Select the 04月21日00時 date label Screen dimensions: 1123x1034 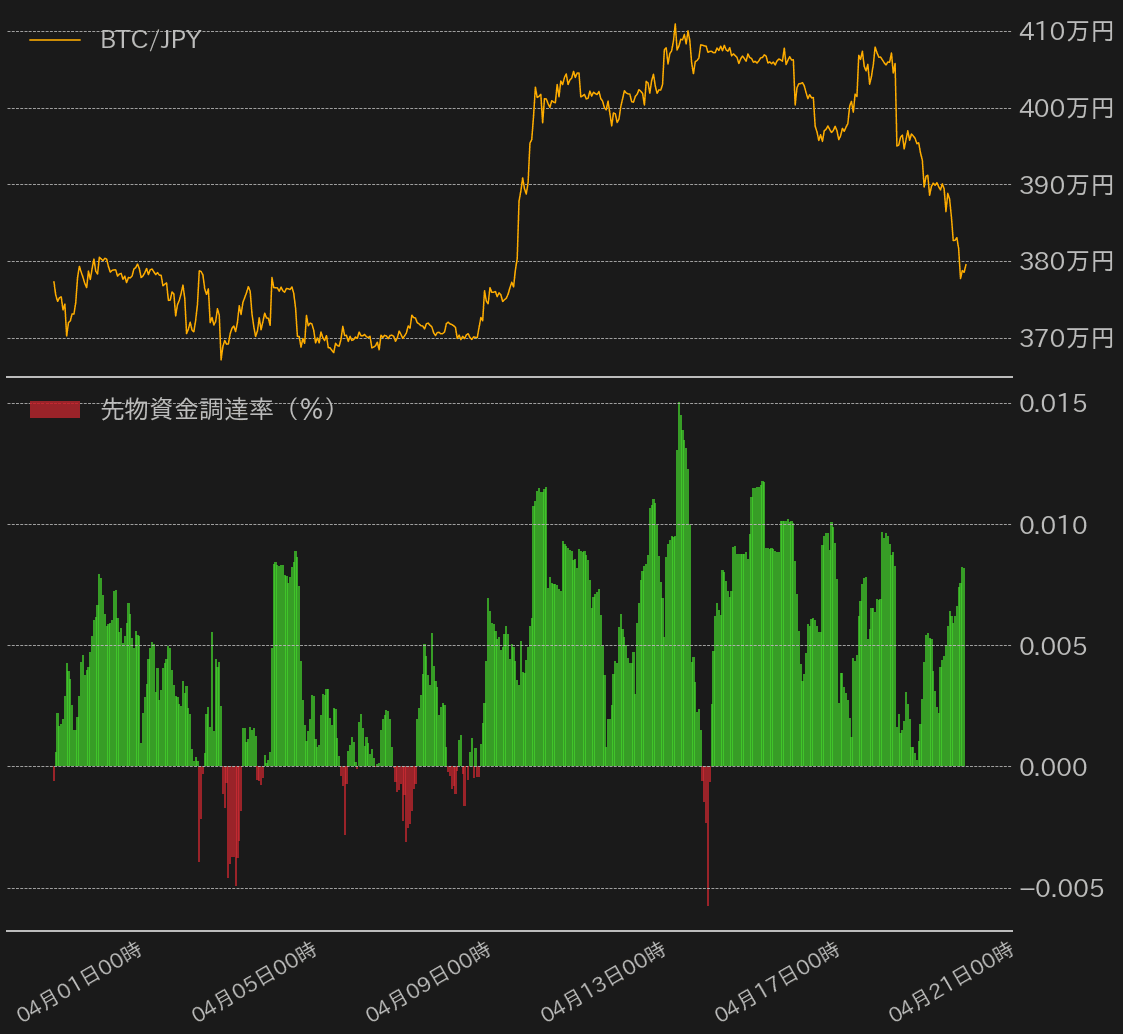(x=953, y=982)
